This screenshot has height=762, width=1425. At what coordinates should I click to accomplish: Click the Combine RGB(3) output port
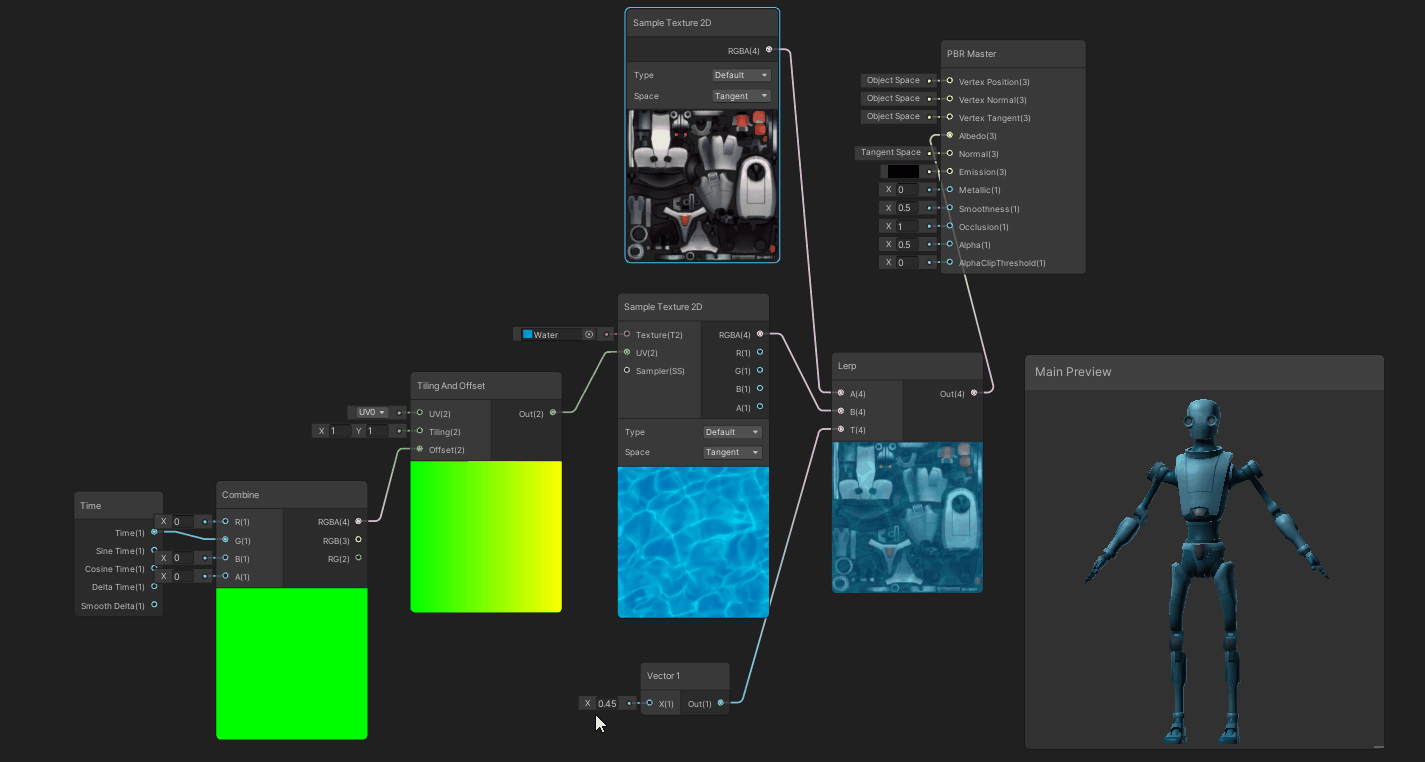click(359, 540)
